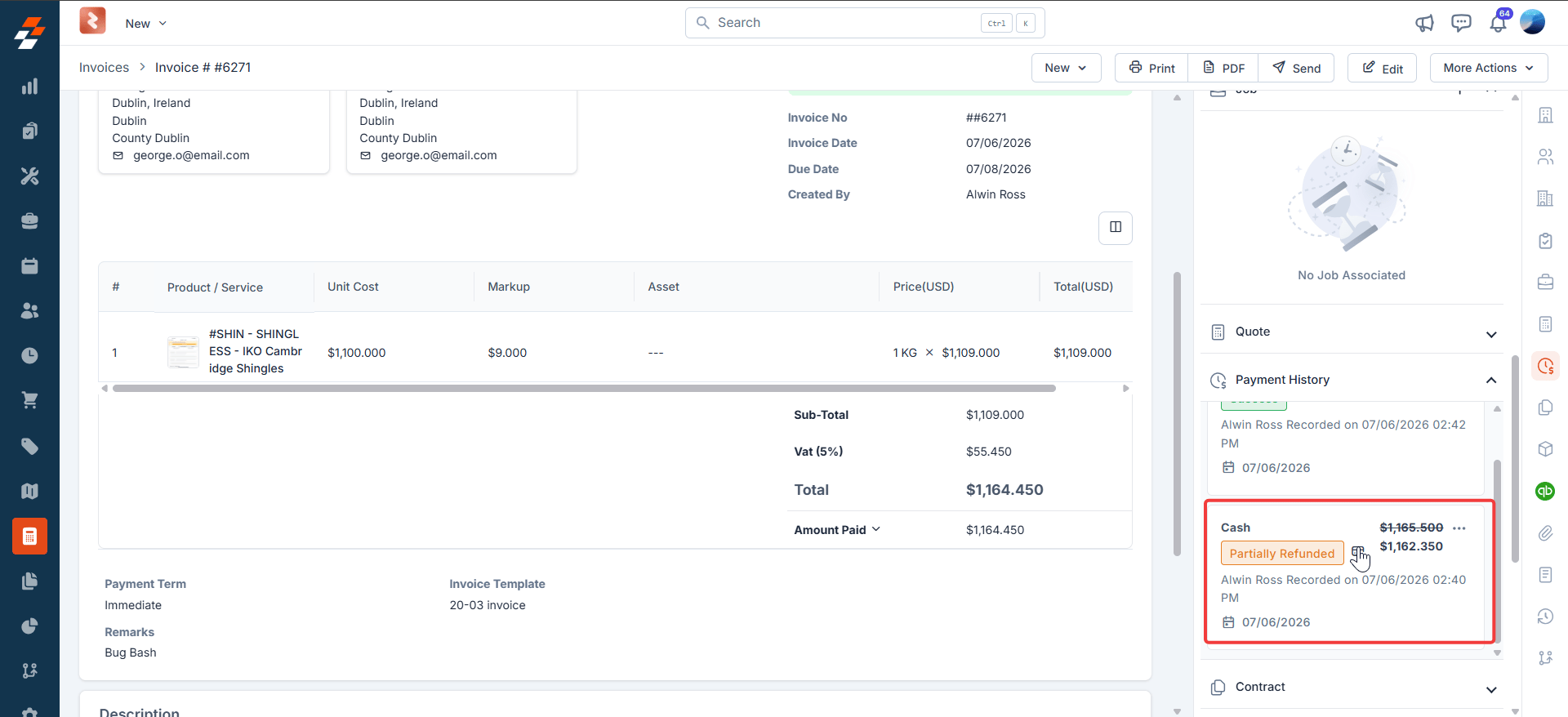Click Created By value Alwin Ross

pyautogui.click(x=996, y=194)
